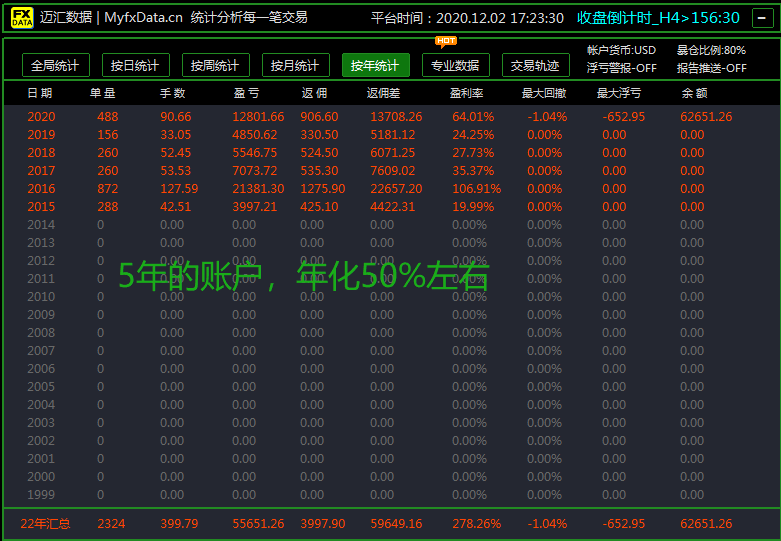Click the 返佣 column header
The image size is (781, 541).
(314, 93)
